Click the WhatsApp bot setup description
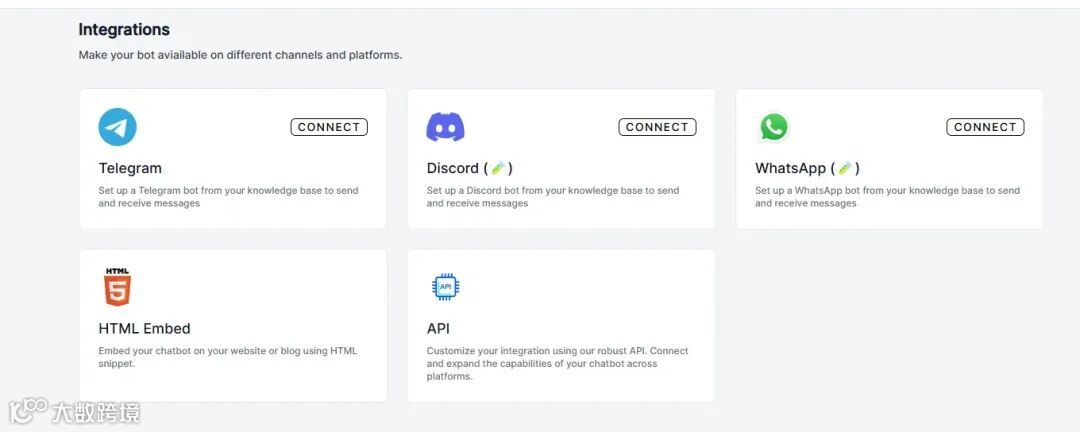This screenshot has width=1080, height=432. point(887,197)
